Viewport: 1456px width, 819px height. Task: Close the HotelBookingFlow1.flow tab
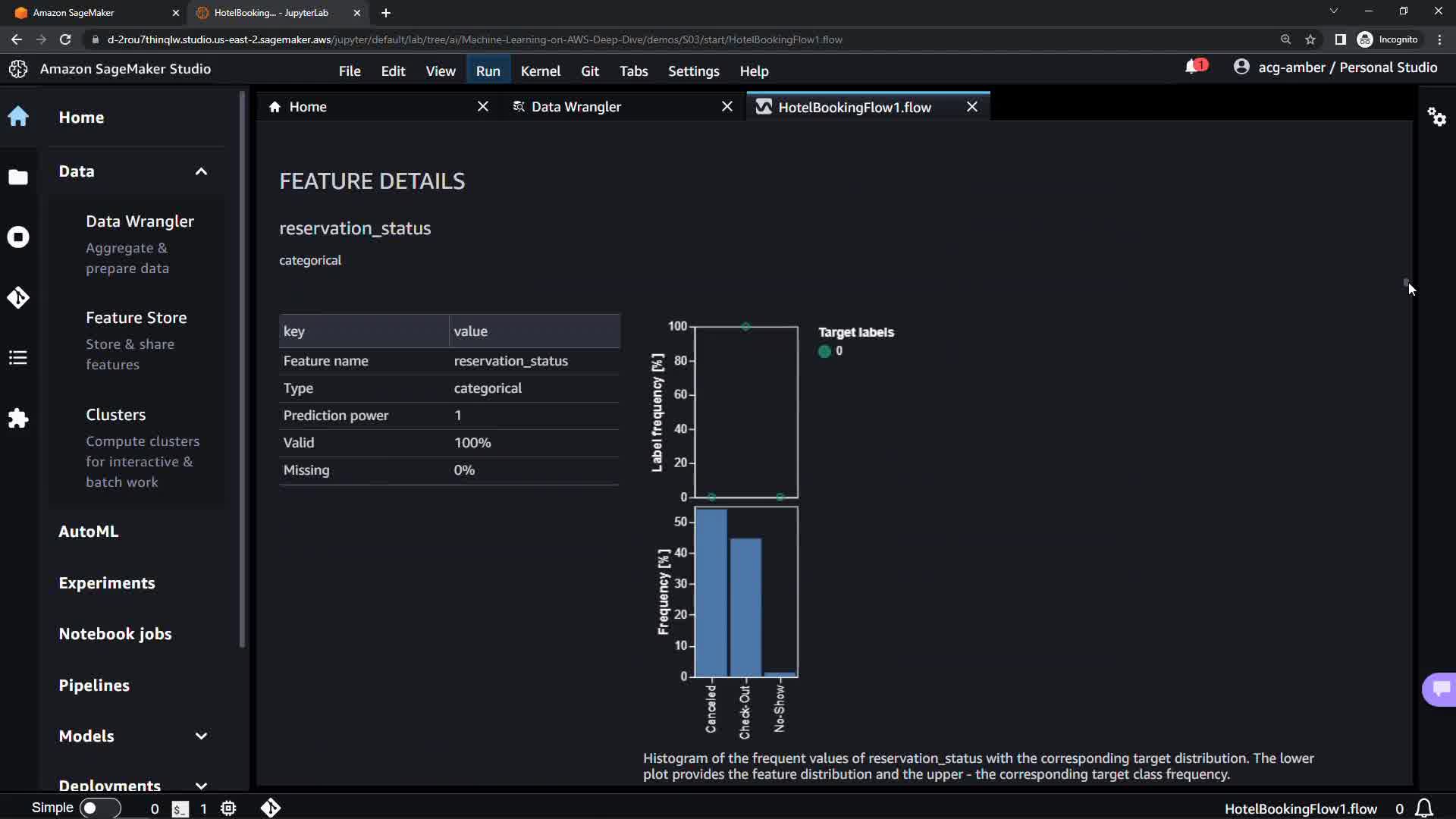(x=971, y=107)
